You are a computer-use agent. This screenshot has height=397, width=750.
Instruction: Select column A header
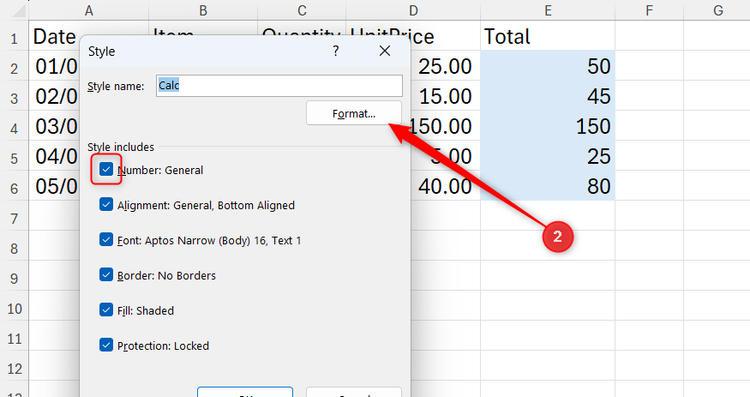click(89, 10)
